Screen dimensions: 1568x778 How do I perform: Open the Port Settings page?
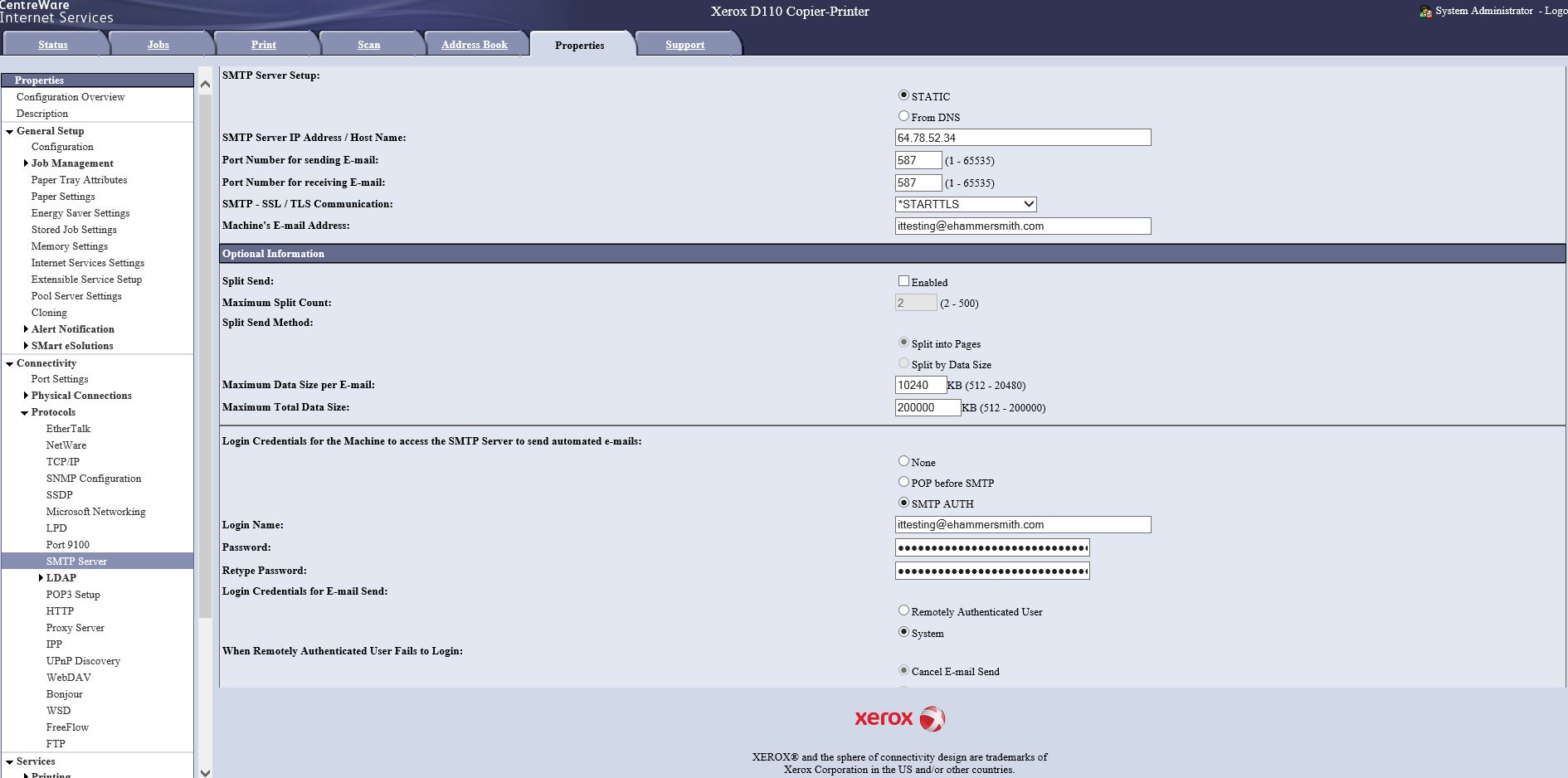tap(60, 379)
